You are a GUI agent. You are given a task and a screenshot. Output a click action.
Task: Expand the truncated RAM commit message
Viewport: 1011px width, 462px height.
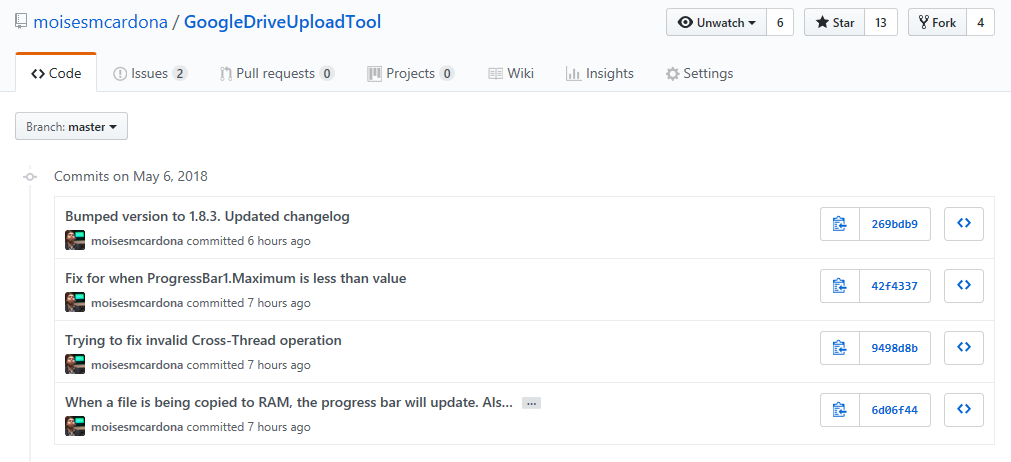pyautogui.click(x=531, y=403)
